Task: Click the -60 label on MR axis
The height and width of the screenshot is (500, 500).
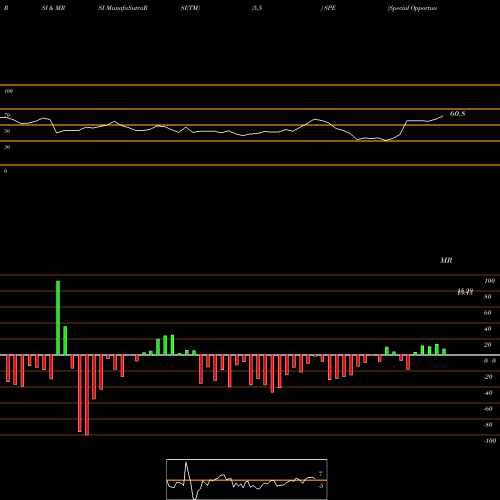Action: point(488,409)
